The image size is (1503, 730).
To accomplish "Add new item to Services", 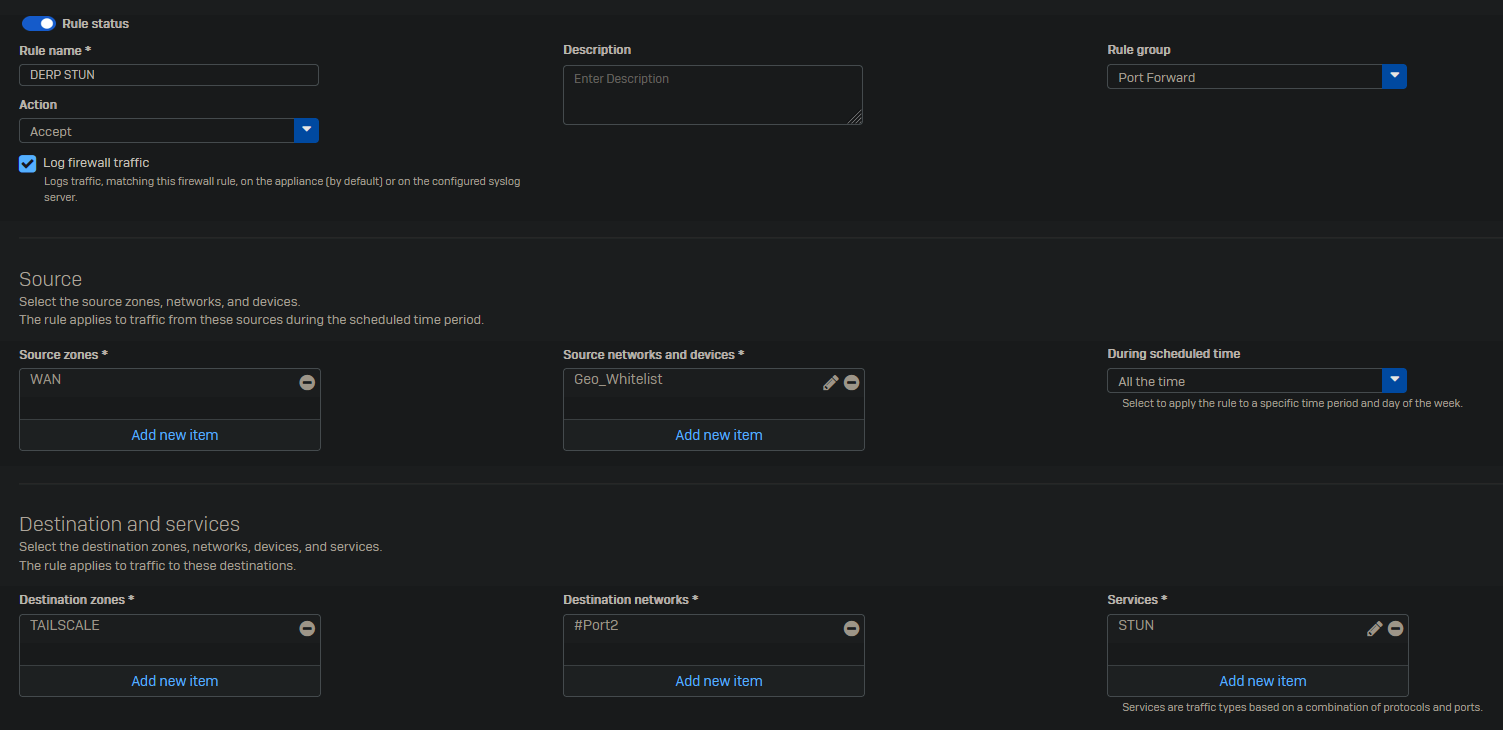I will pyautogui.click(x=1262, y=681).
